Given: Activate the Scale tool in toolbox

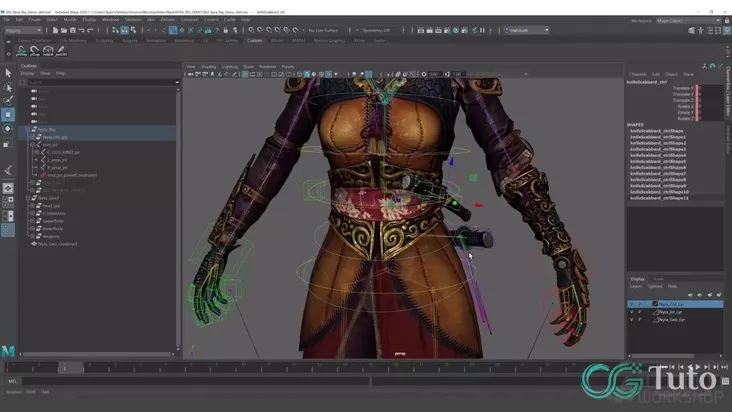Looking at the screenshot, I should [8, 143].
